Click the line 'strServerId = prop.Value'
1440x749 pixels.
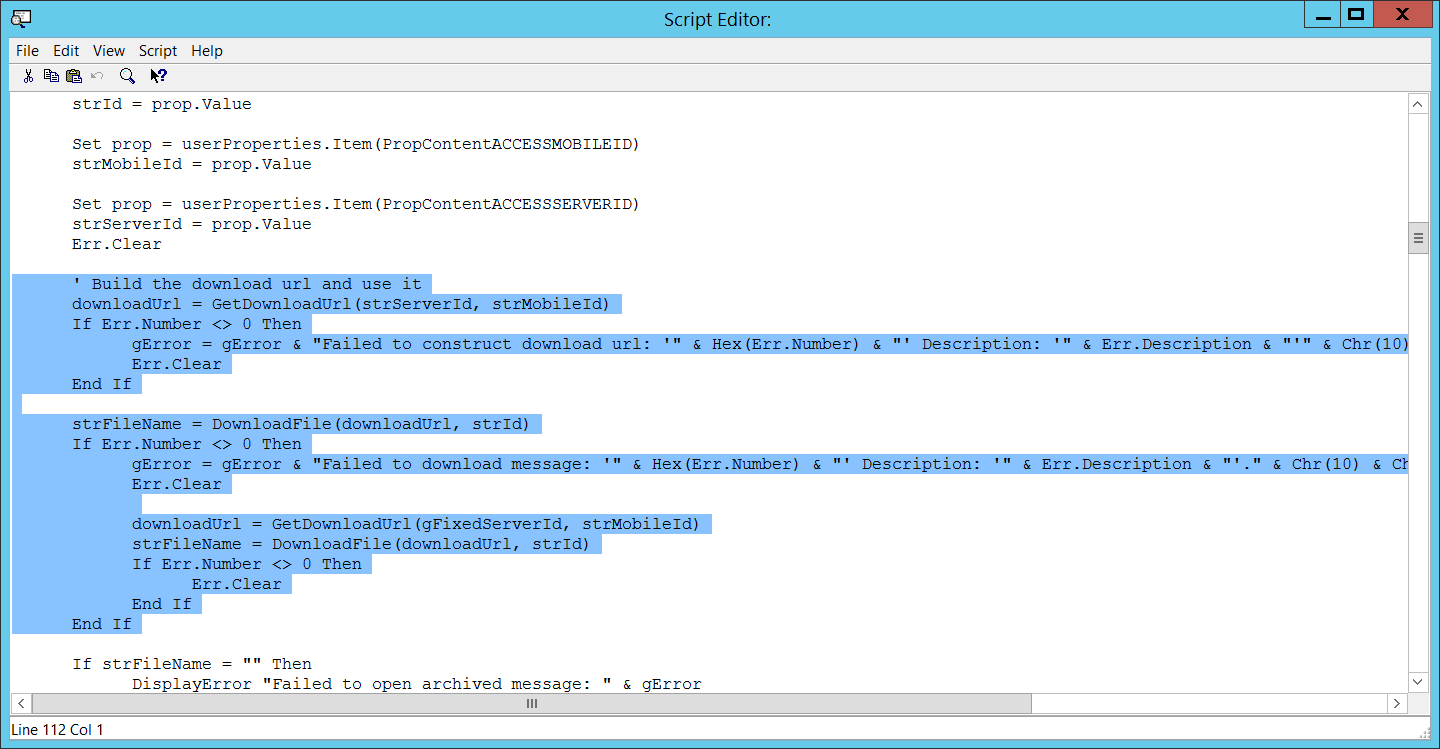click(x=192, y=224)
